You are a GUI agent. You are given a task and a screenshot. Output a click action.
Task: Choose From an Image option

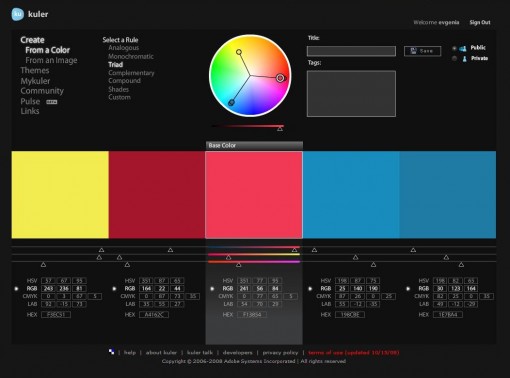[51, 60]
